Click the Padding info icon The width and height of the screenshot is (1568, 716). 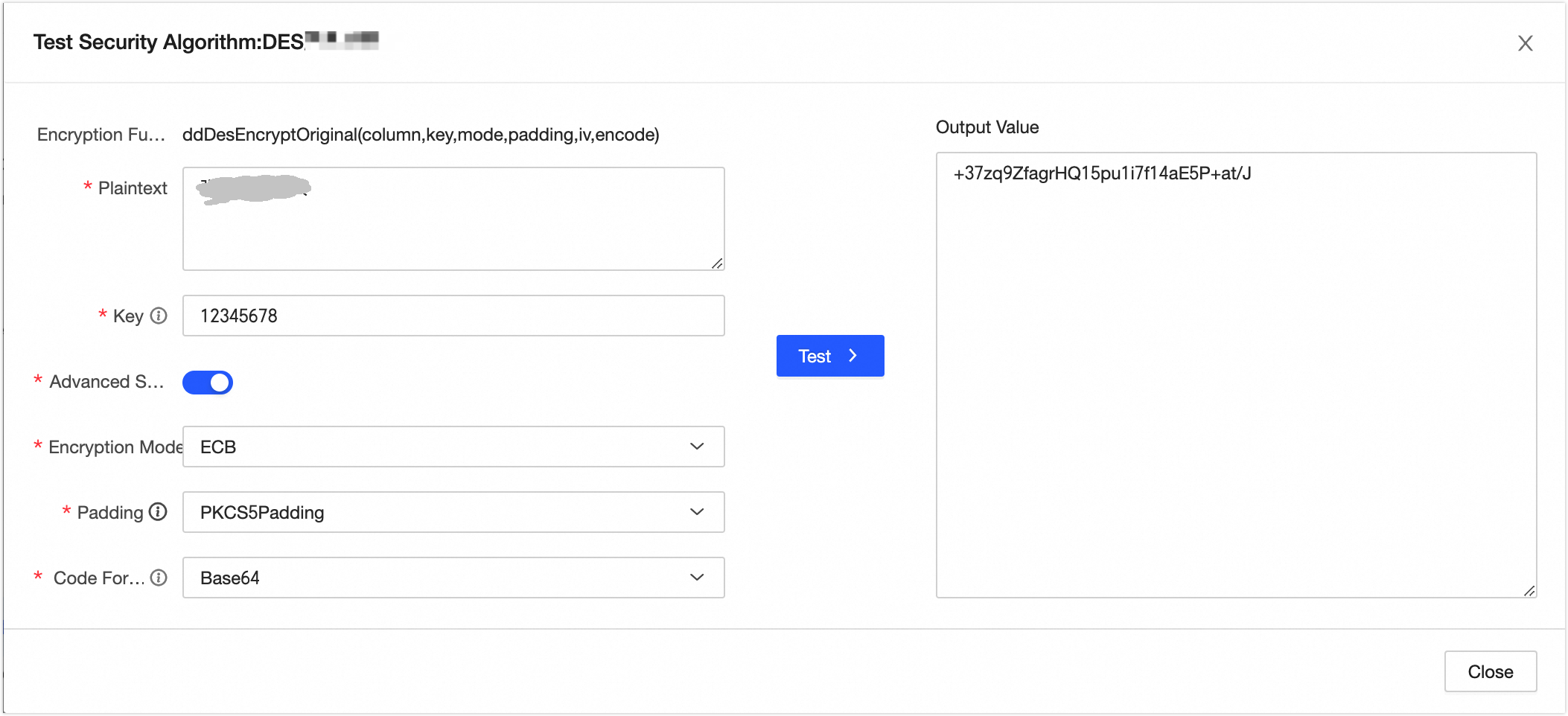tap(158, 512)
